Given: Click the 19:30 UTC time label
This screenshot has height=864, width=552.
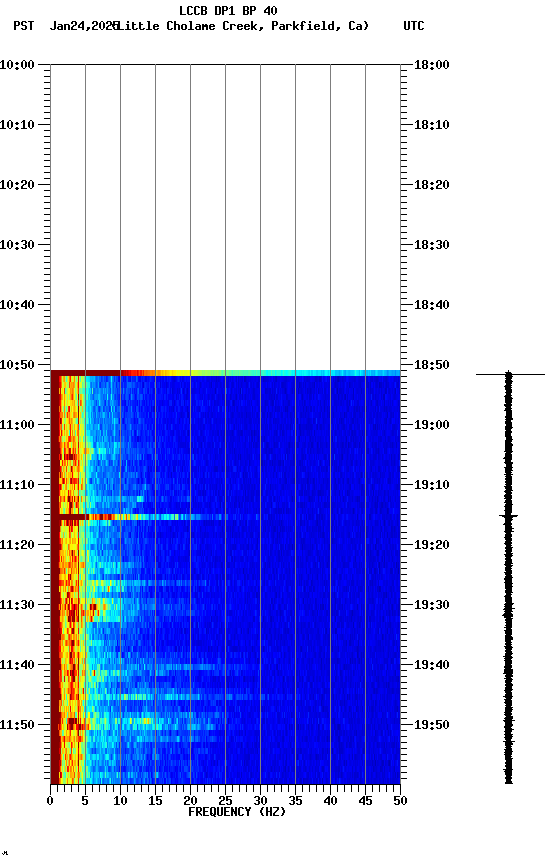Looking at the screenshot, I should [432, 605].
